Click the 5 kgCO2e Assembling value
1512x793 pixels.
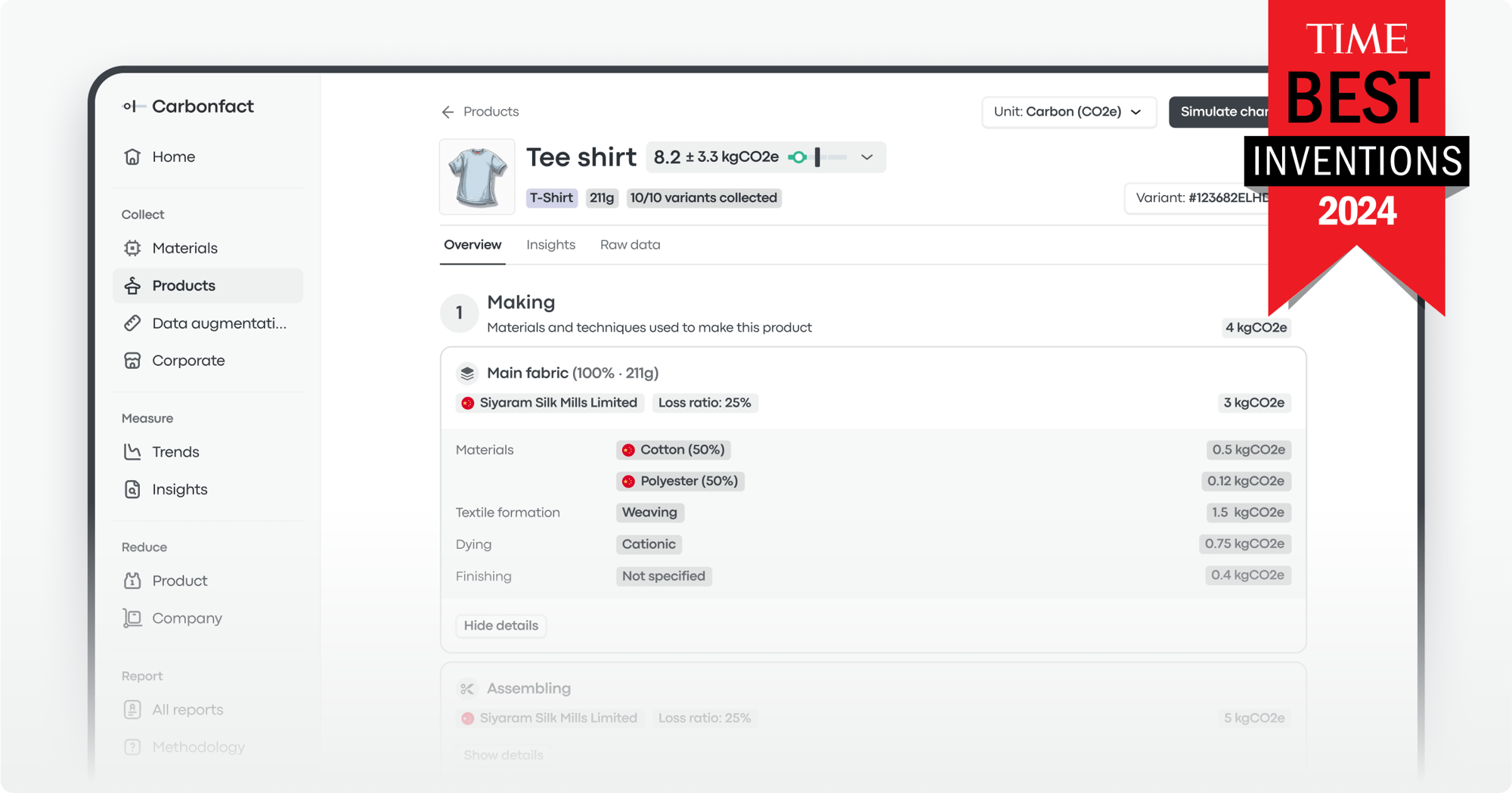point(1254,718)
